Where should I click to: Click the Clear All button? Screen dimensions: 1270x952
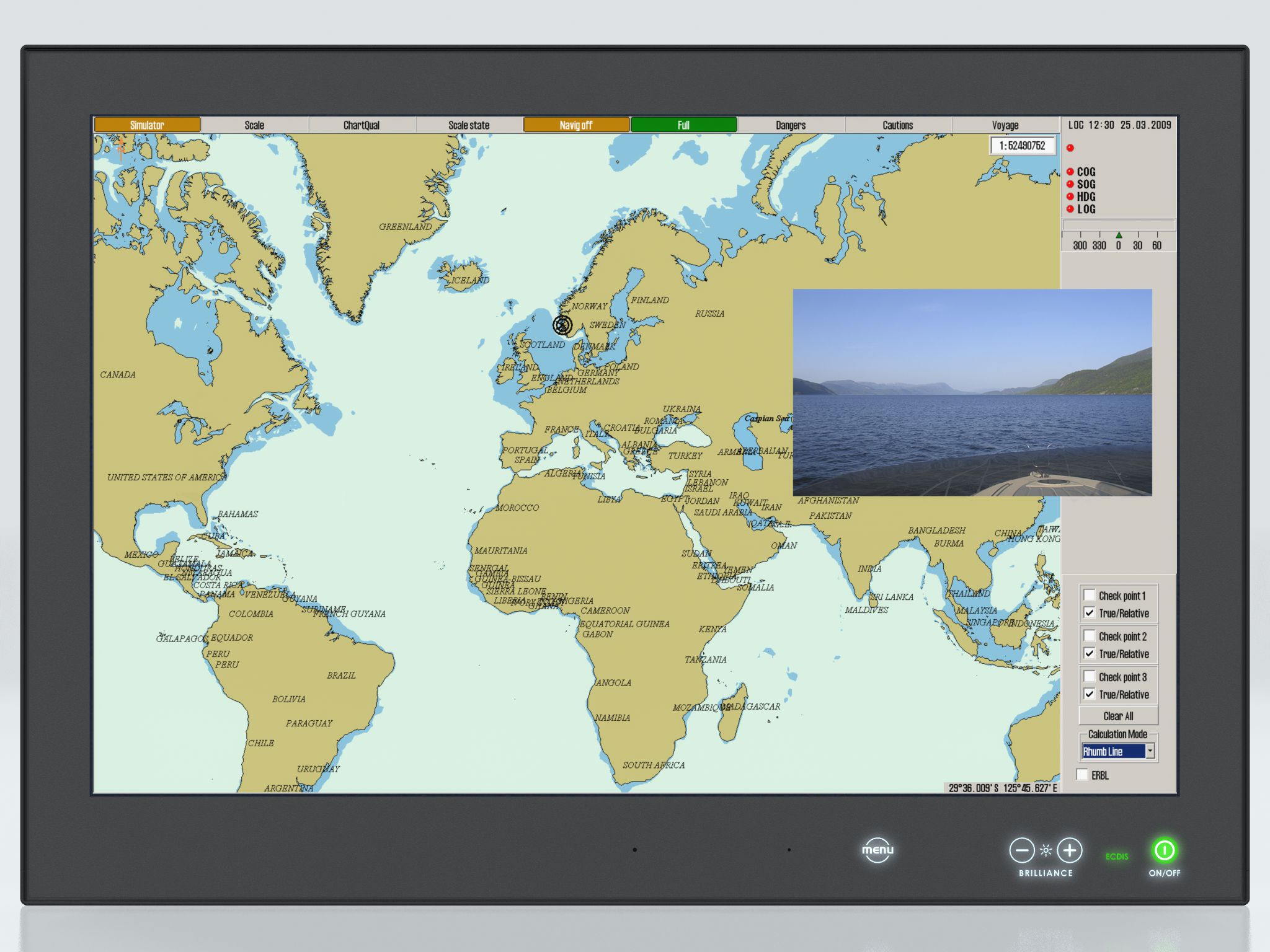[1118, 716]
